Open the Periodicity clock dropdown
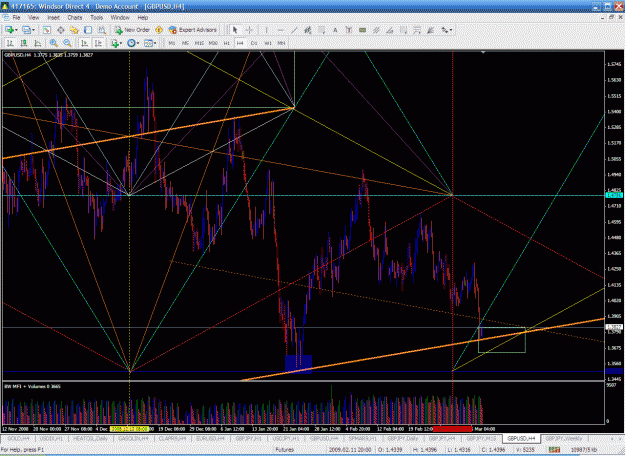The width and height of the screenshot is (625, 456). 133,43
